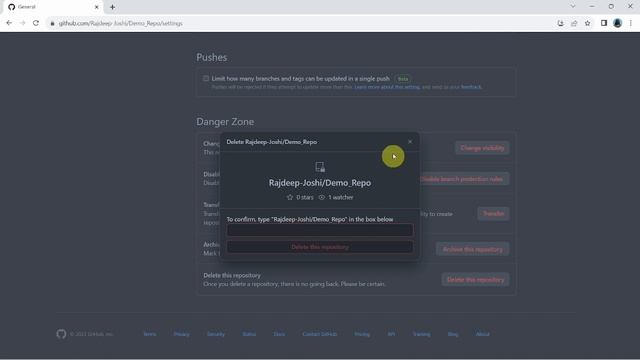Click Archive this repository button

coord(472,249)
